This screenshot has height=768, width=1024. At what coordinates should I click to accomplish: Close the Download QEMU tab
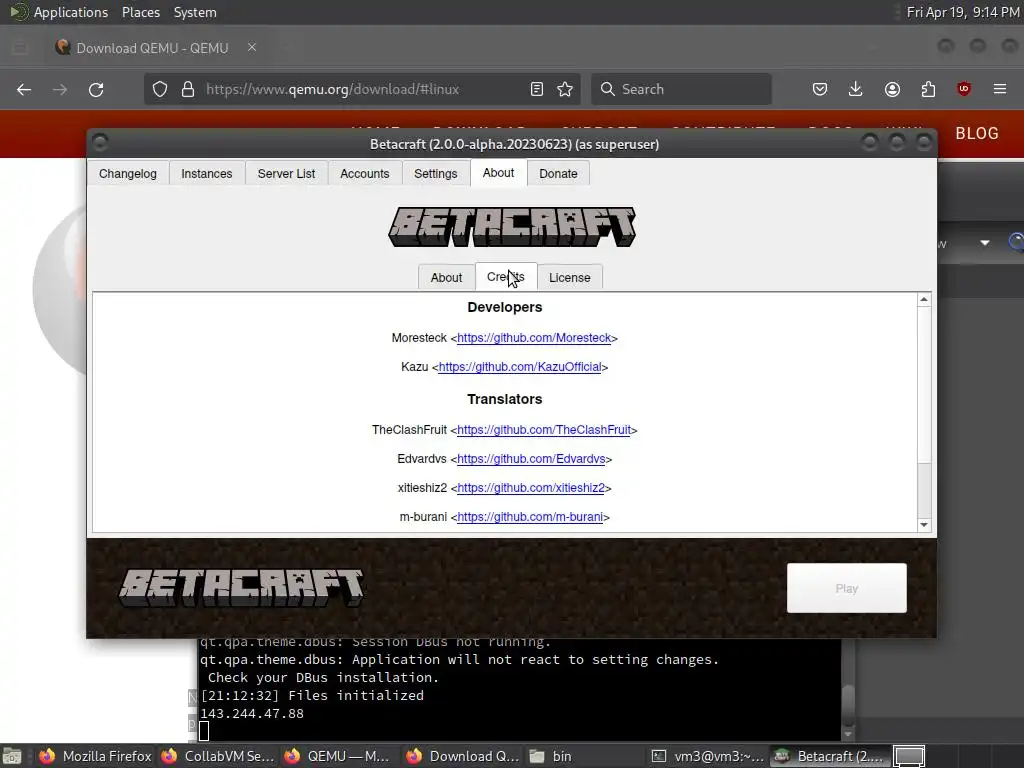click(252, 48)
